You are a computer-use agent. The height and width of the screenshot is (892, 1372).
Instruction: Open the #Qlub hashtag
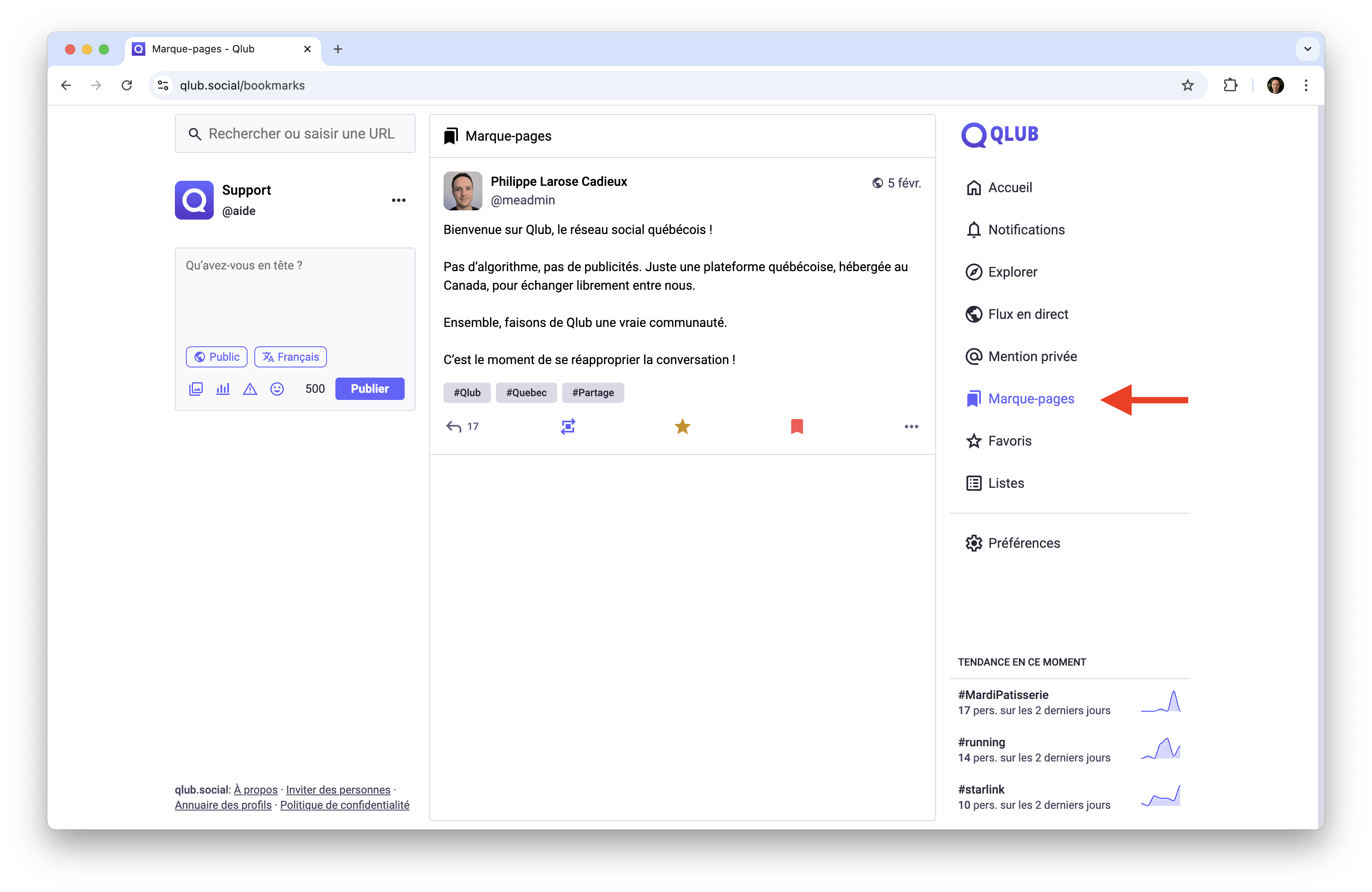(x=467, y=393)
